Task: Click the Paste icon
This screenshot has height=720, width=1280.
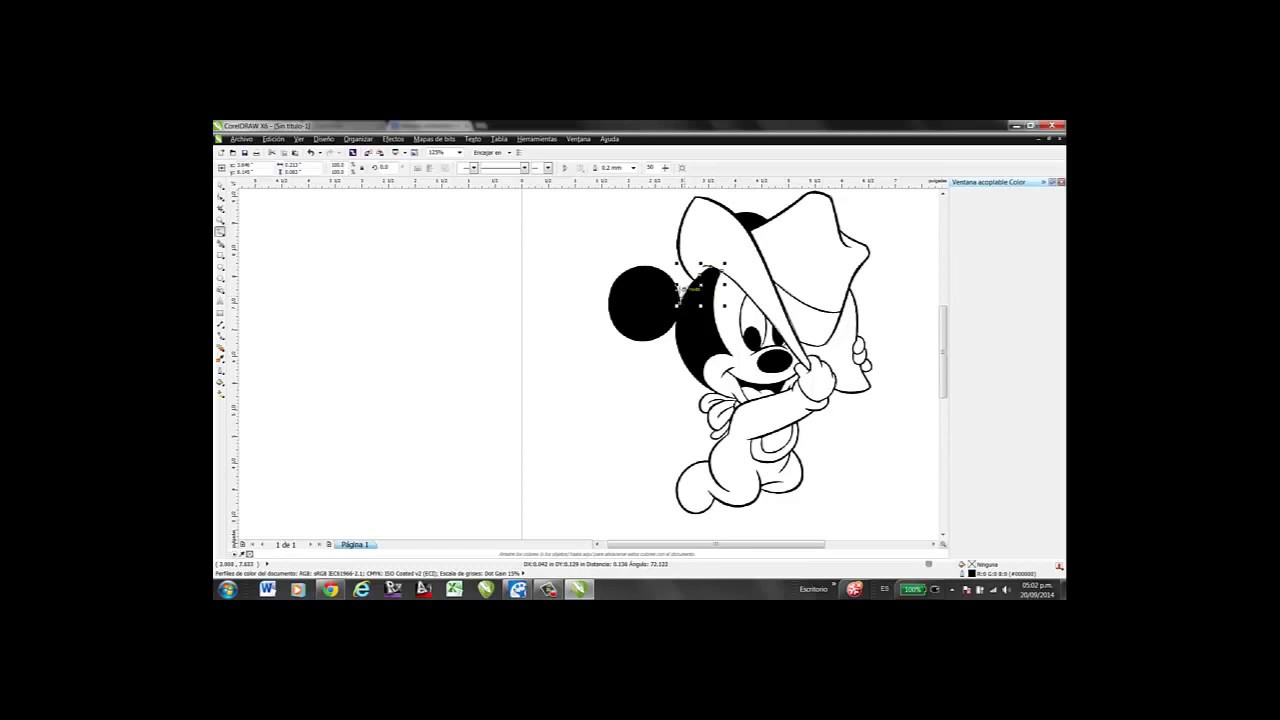Action: tap(295, 152)
